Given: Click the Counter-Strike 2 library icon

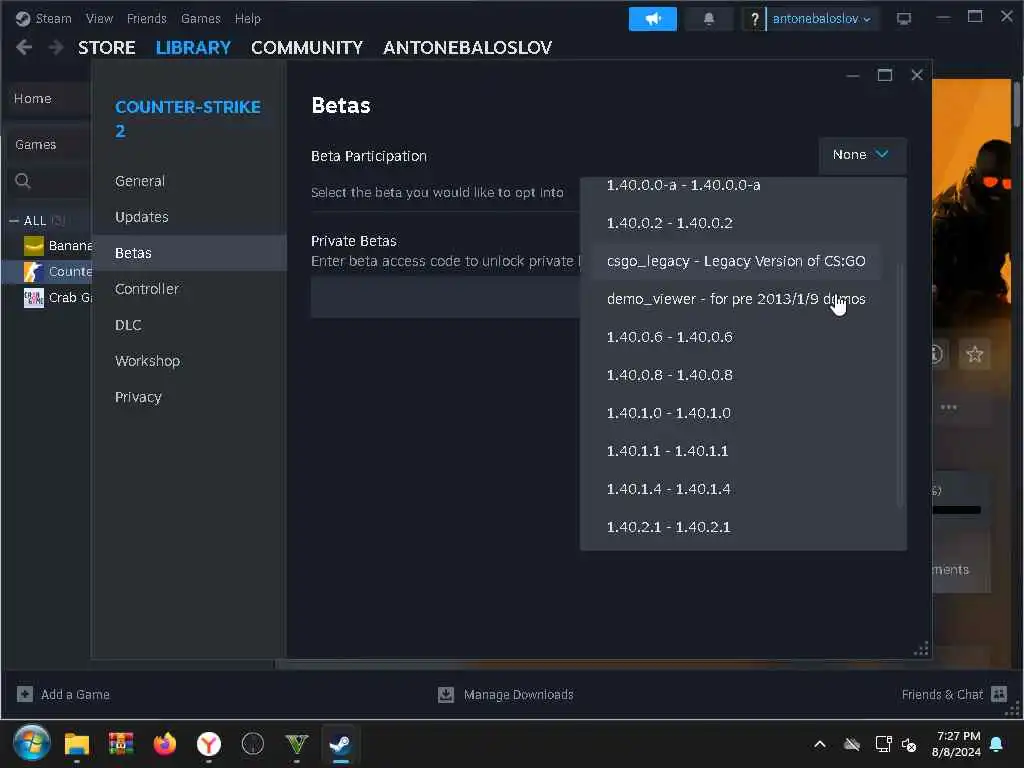Looking at the screenshot, I should click(33, 272).
